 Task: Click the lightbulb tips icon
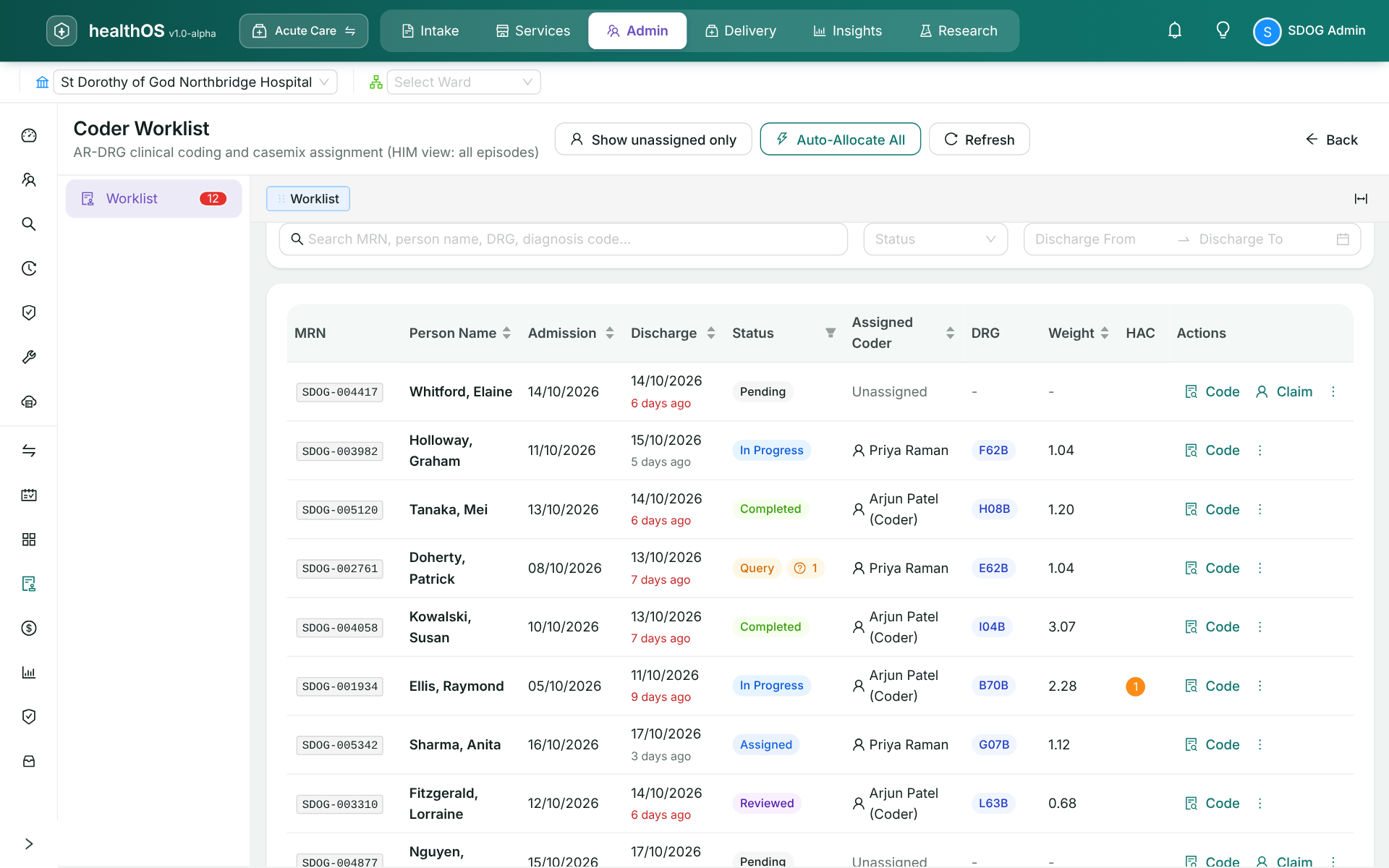coord(1223,30)
